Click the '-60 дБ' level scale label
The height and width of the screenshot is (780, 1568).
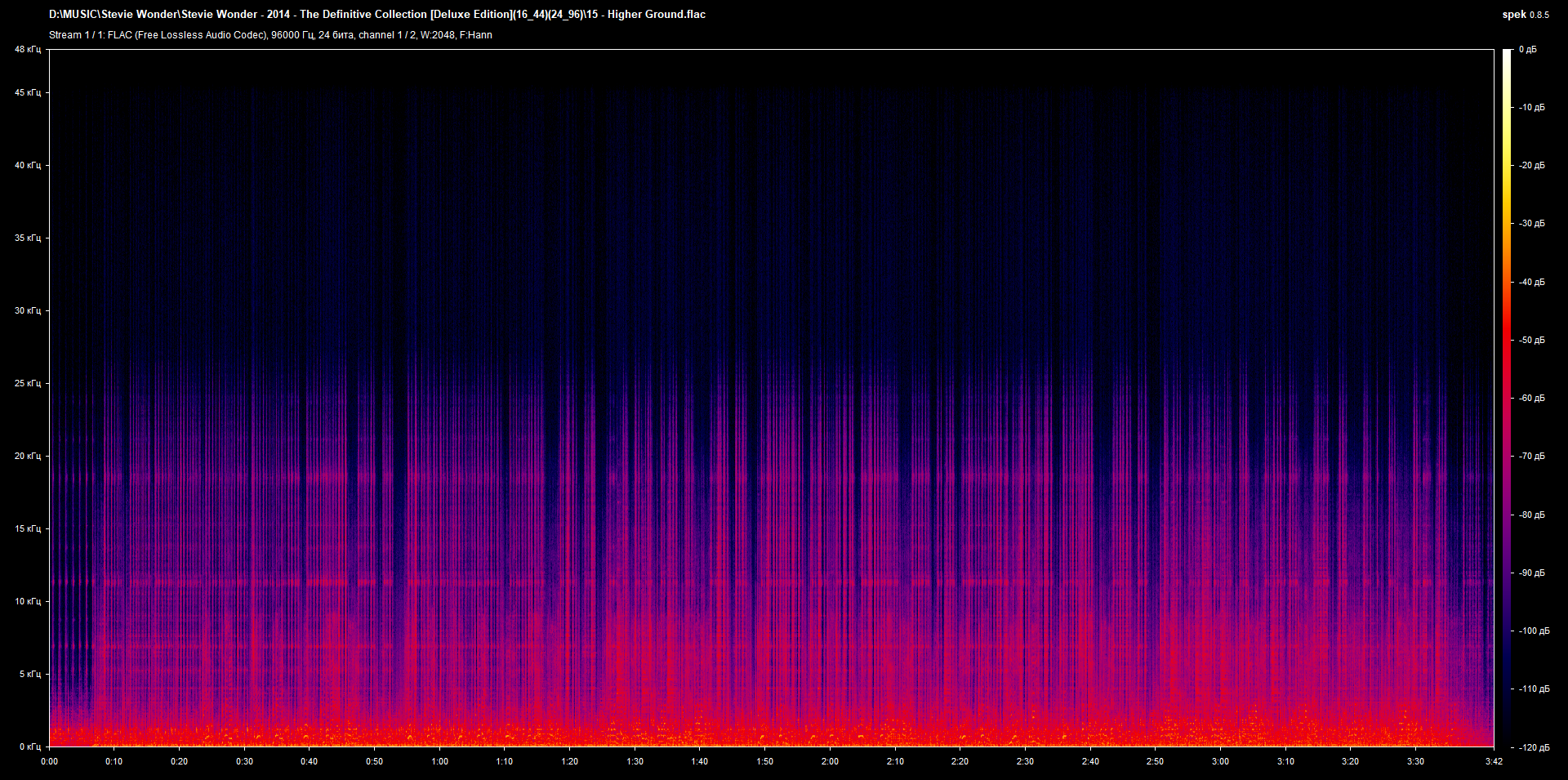click(1532, 399)
